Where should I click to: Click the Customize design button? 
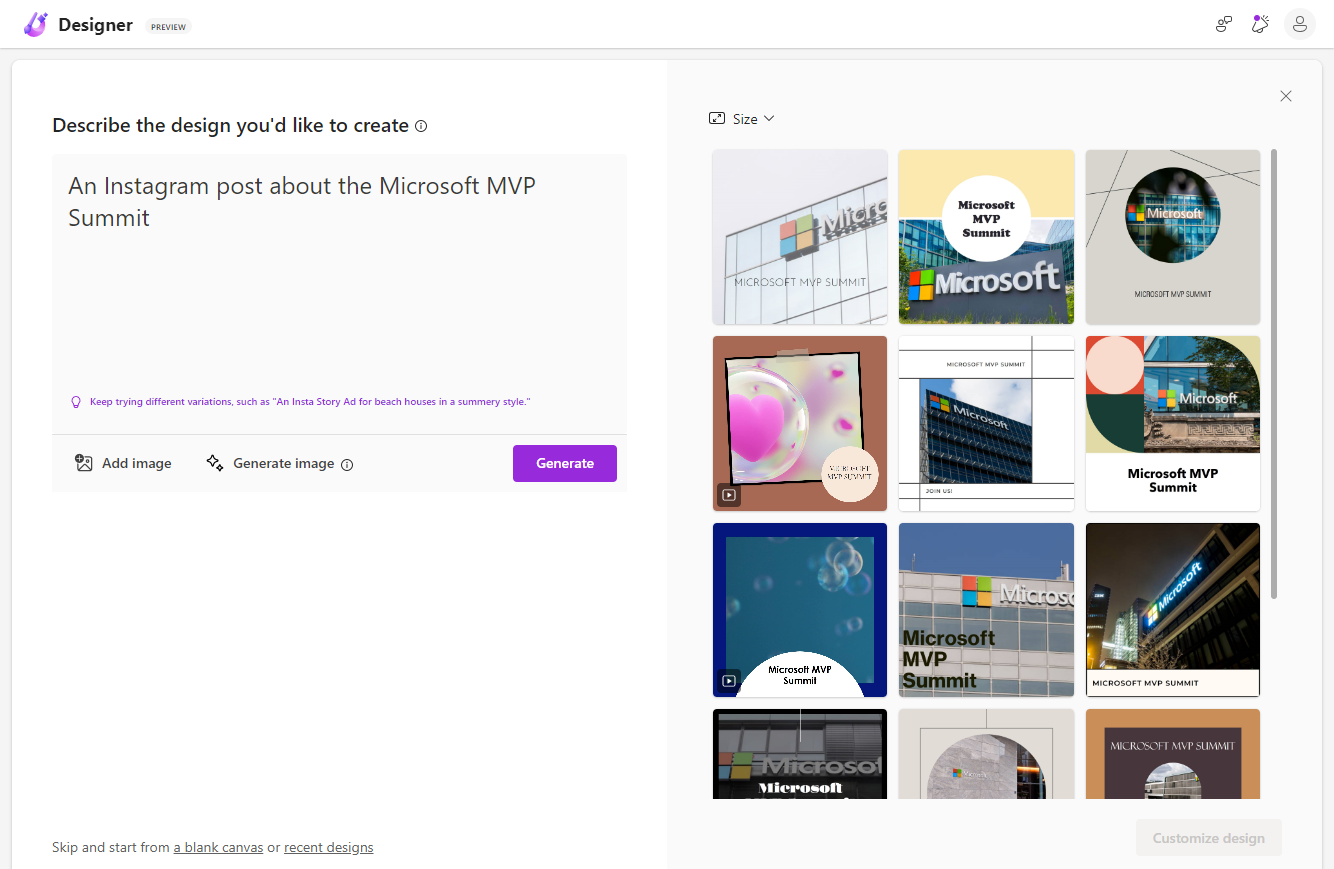pyautogui.click(x=1208, y=838)
